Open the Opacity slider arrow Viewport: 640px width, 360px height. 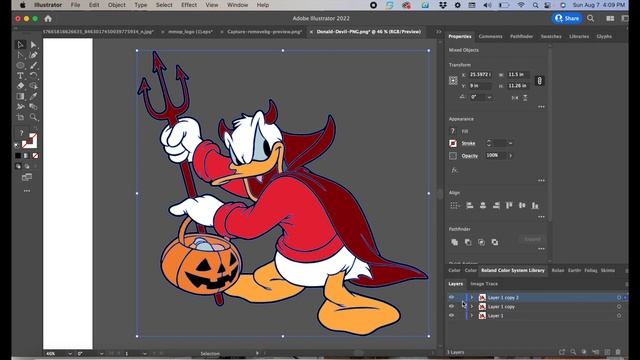click(x=511, y=156)
